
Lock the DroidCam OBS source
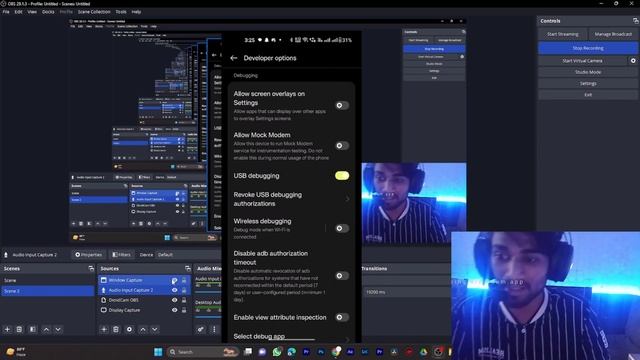tap(184, 300)
